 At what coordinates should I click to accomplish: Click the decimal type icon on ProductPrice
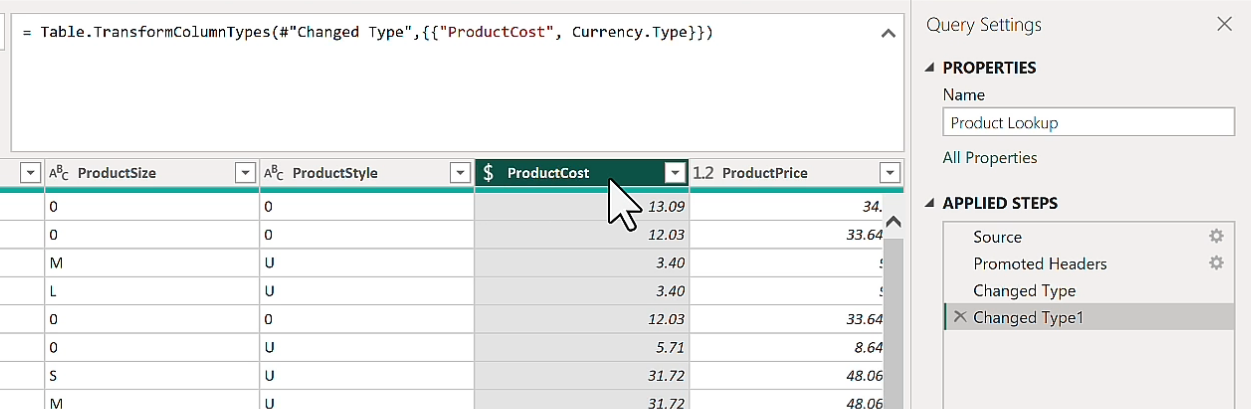click(x=703, y=173)
